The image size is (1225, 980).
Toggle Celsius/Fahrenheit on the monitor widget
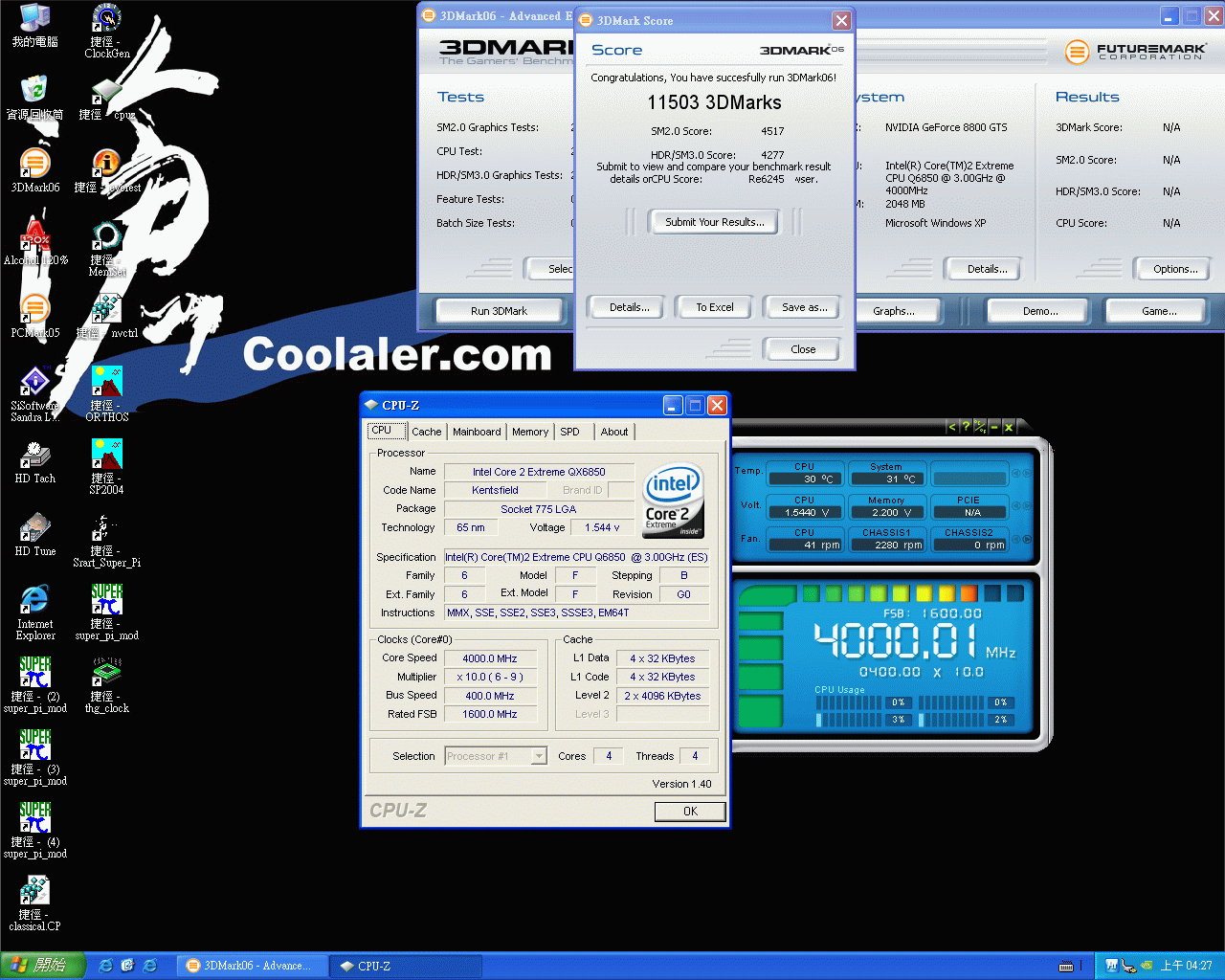[980, 427]
